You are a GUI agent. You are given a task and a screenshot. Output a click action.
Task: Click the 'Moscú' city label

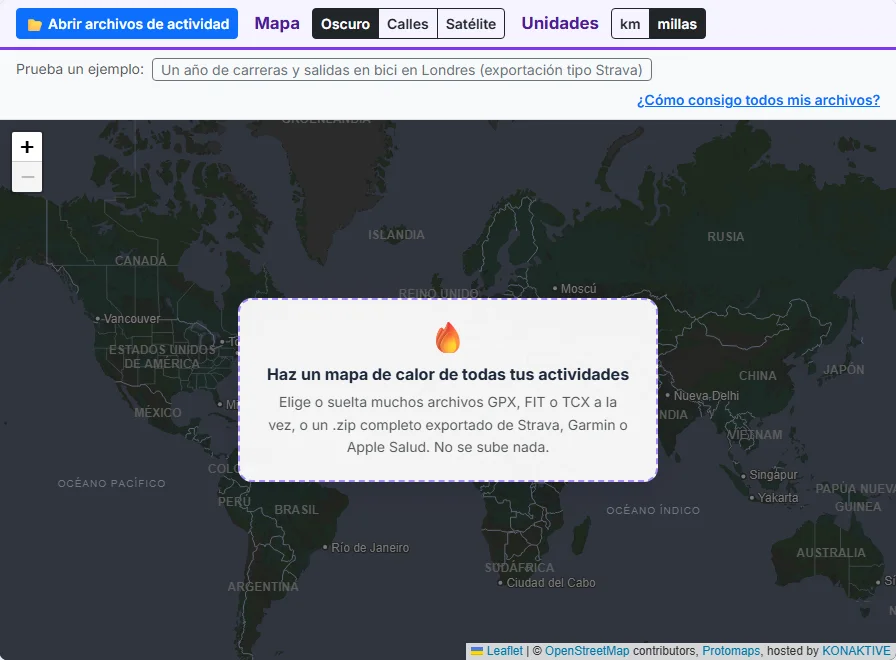[x=578, y=289]
